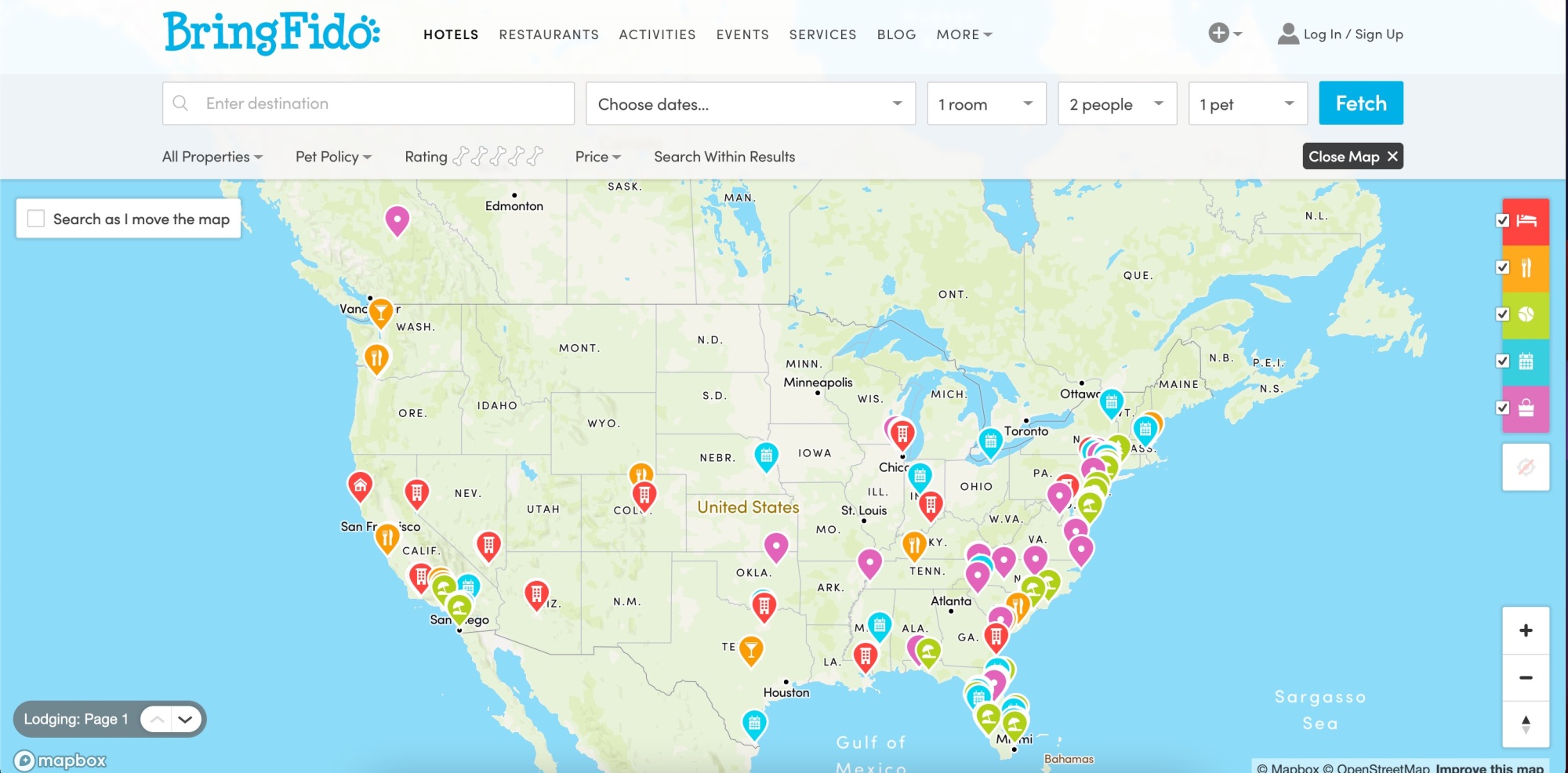Uncheck the restaurants layer checkbox
The height and width of the screenshot is (773, 1568).
point(1502,267)
